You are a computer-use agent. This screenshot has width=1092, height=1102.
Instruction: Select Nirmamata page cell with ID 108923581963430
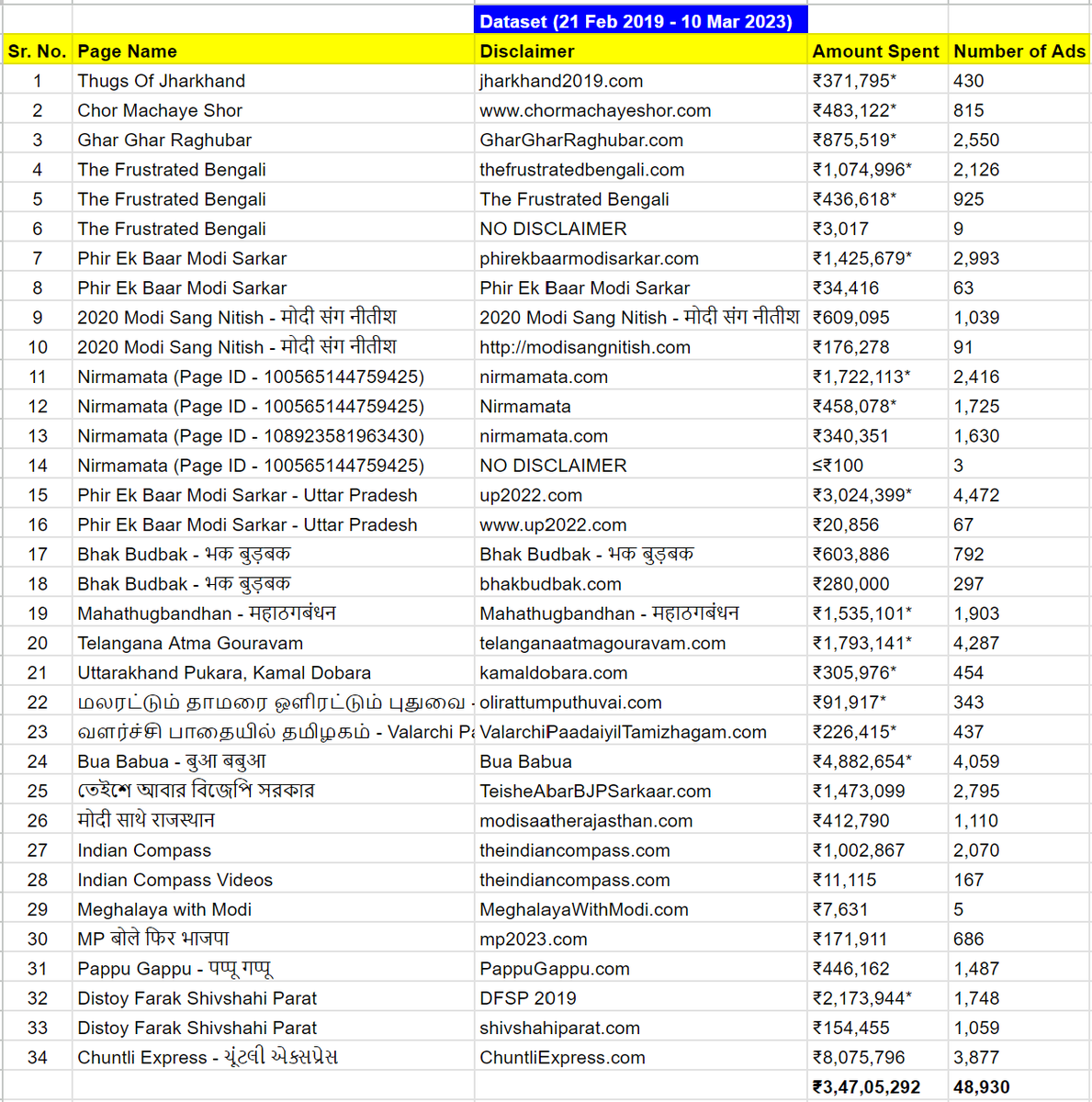[273, 435]
